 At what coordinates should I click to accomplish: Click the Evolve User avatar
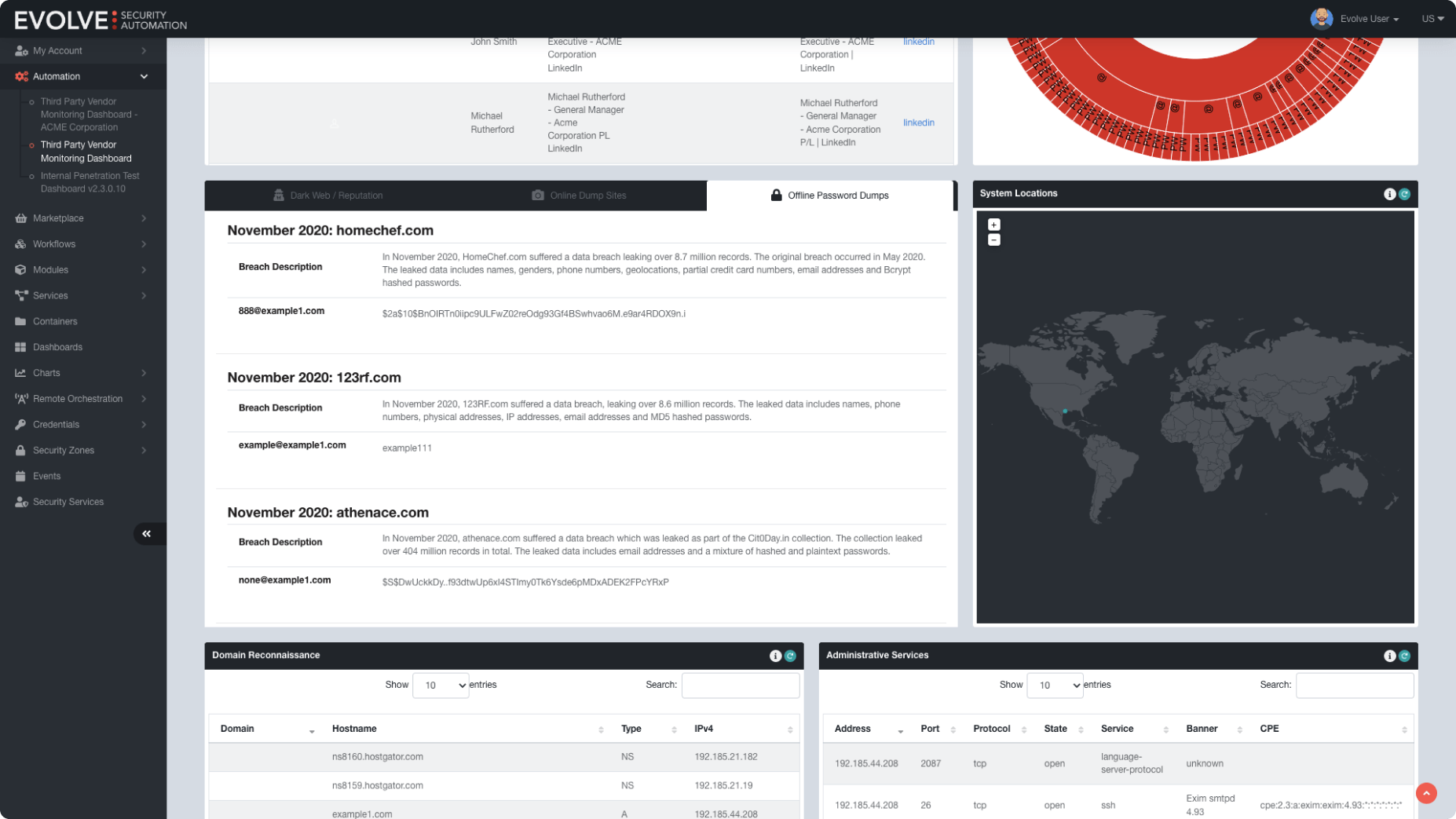[x=1322, y=18]
